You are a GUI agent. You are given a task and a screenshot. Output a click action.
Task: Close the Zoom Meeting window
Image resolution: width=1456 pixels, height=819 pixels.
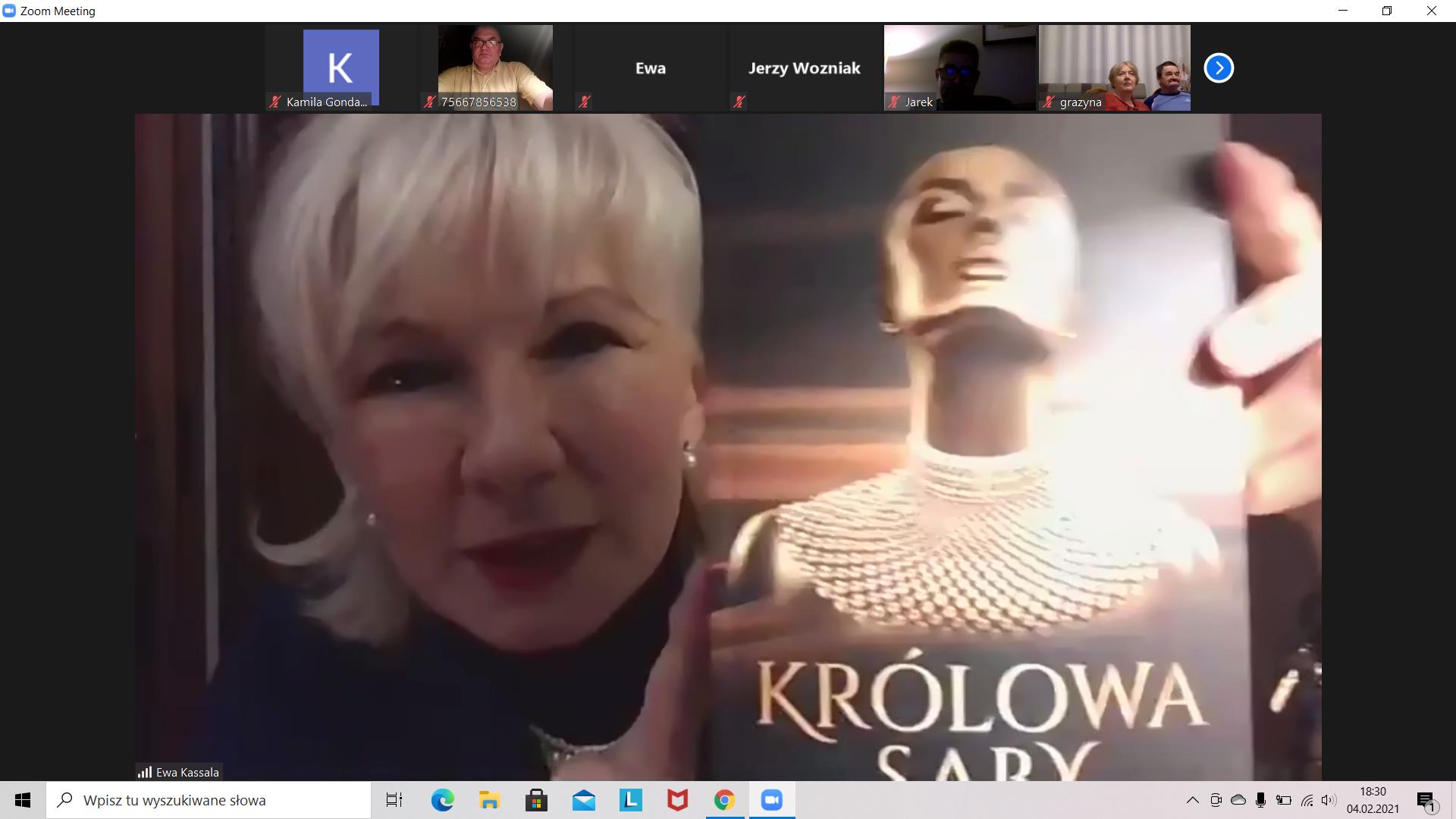pos(1432,11)
